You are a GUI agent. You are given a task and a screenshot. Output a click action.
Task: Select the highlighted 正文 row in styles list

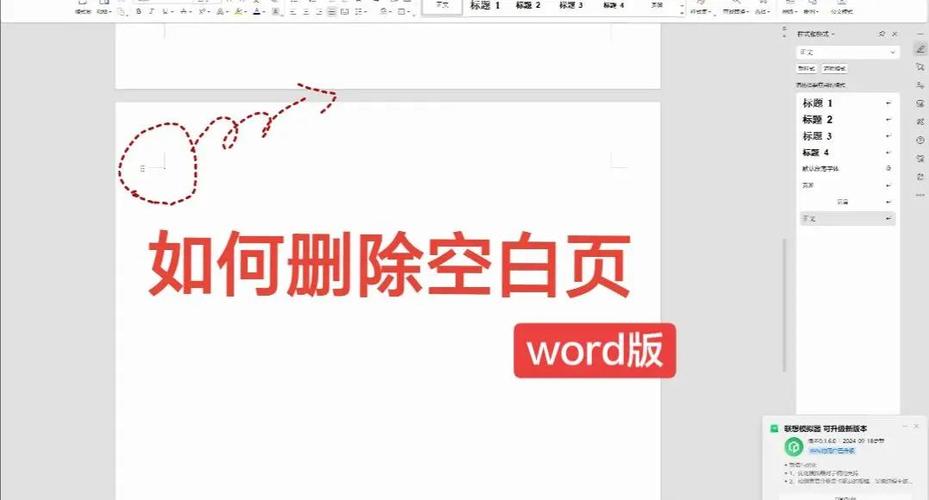coord(847,219)
